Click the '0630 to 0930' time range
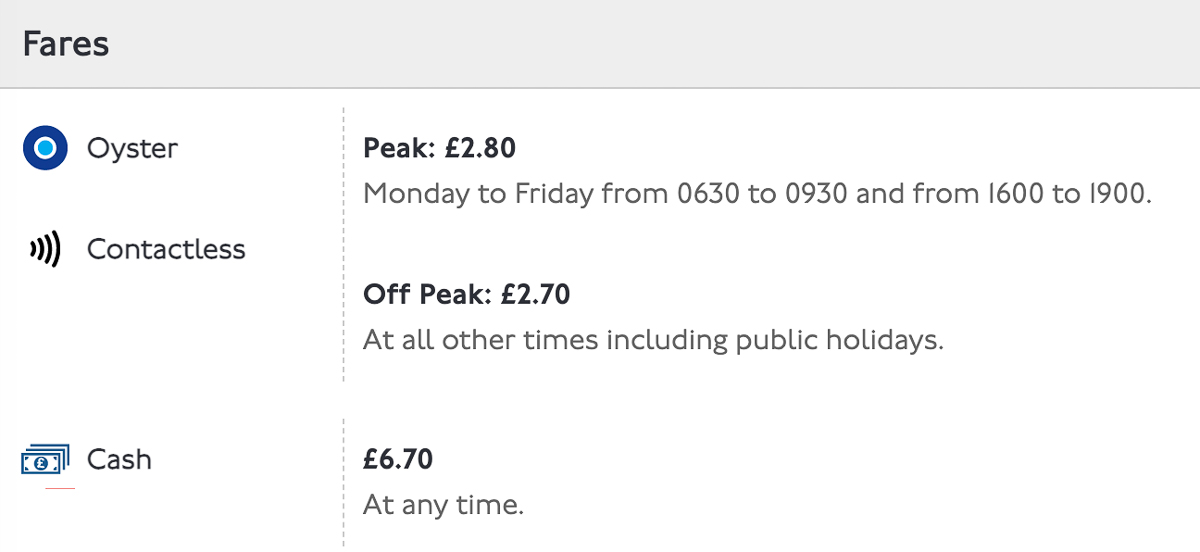The height and width of the screenshot is (552, 1200). click(x=763, y=193)
